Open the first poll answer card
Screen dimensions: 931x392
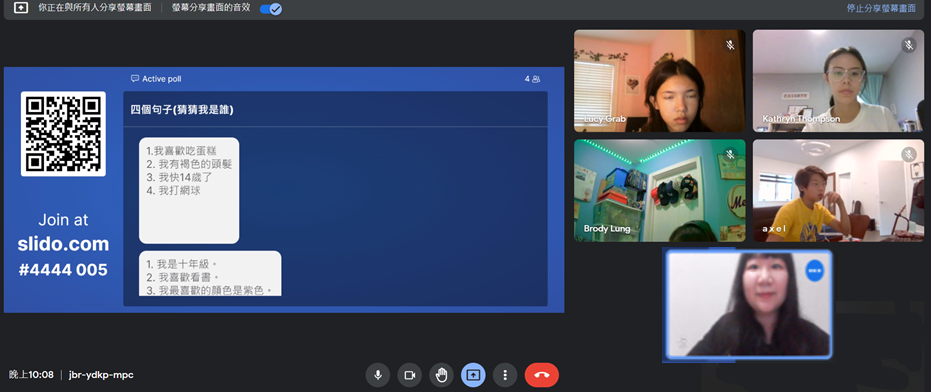tap(189, 191)
